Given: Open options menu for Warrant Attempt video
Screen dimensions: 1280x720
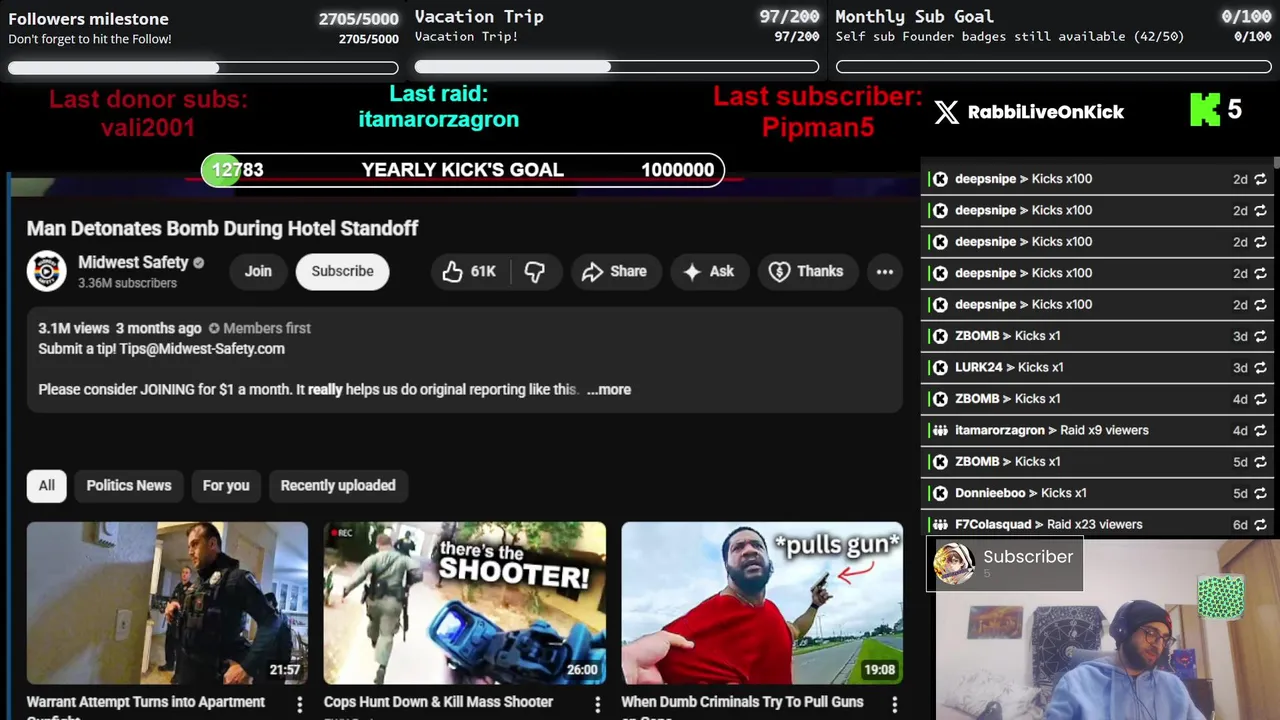Looking at the screenshot, I should 299,705.
